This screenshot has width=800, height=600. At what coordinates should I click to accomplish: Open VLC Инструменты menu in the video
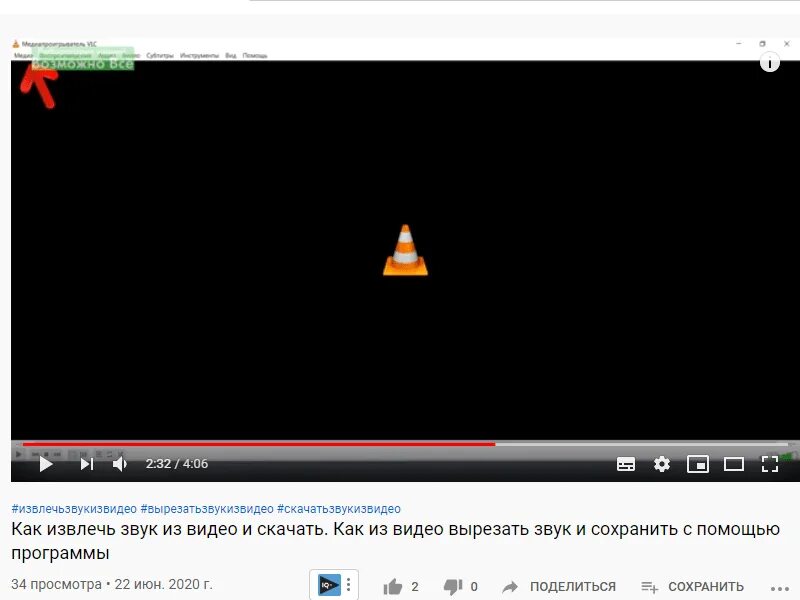(199, 55)
